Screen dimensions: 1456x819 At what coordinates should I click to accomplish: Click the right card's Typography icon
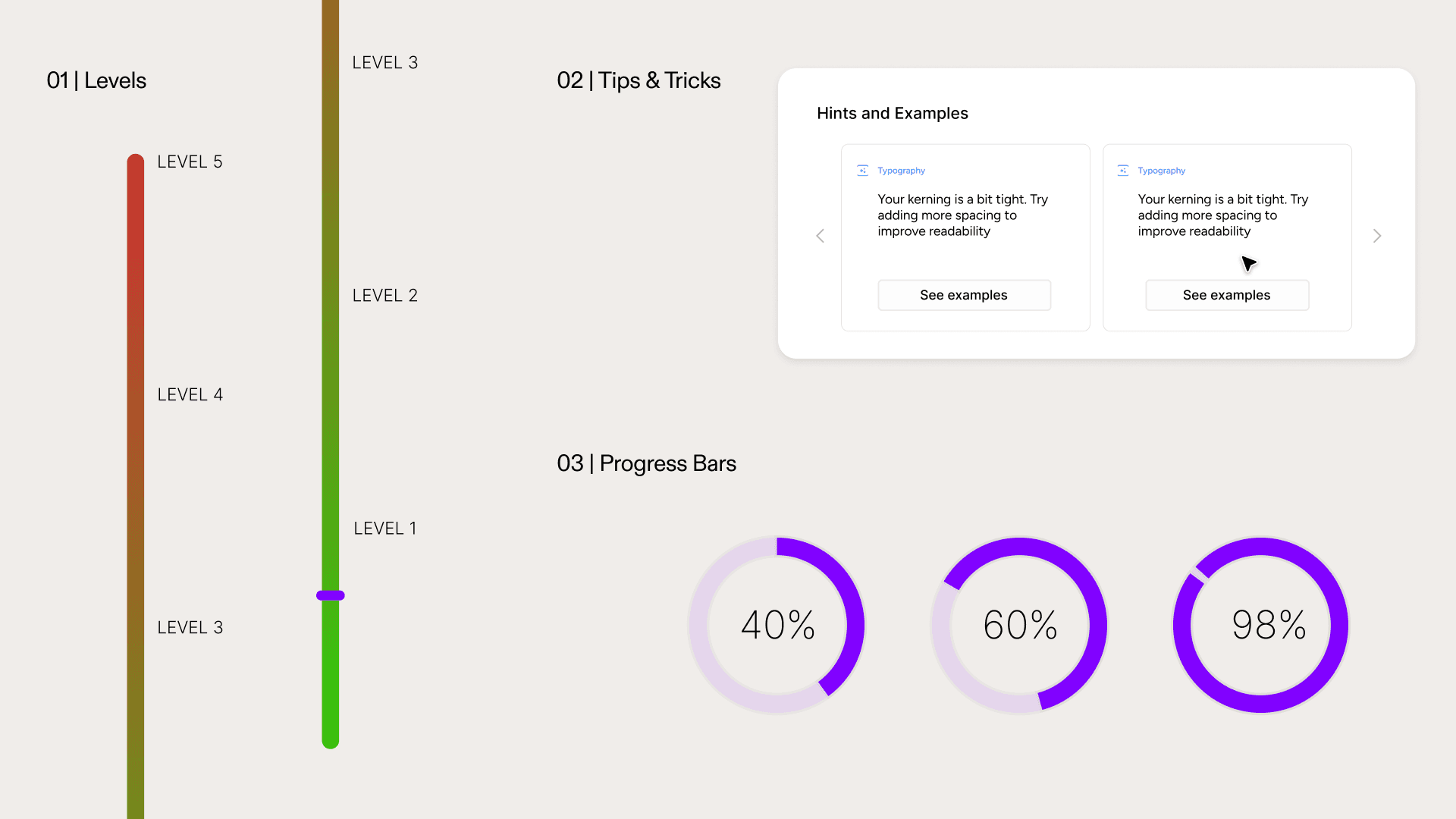coord(1122,170)
